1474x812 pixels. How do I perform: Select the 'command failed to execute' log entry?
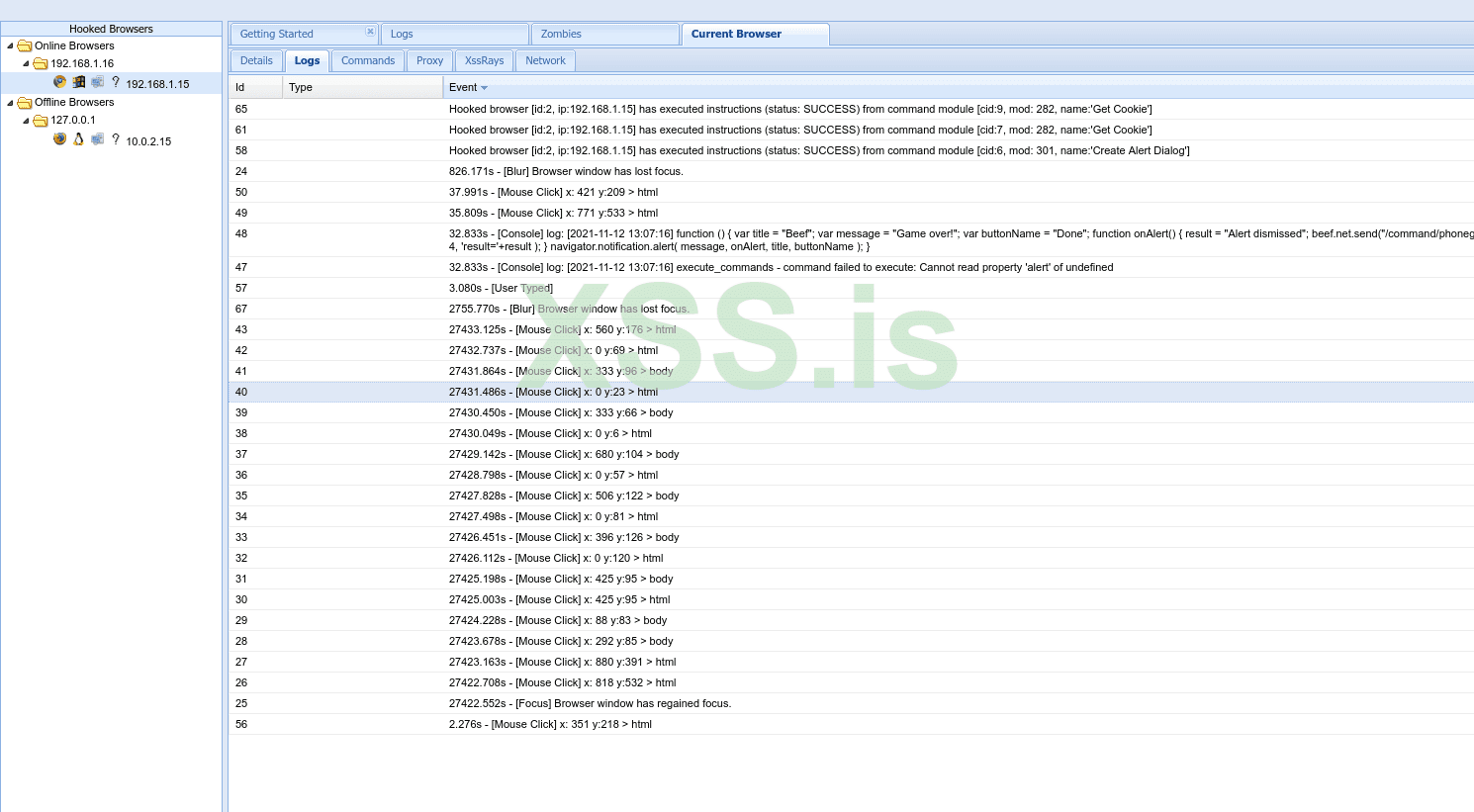tap(852, 267)
